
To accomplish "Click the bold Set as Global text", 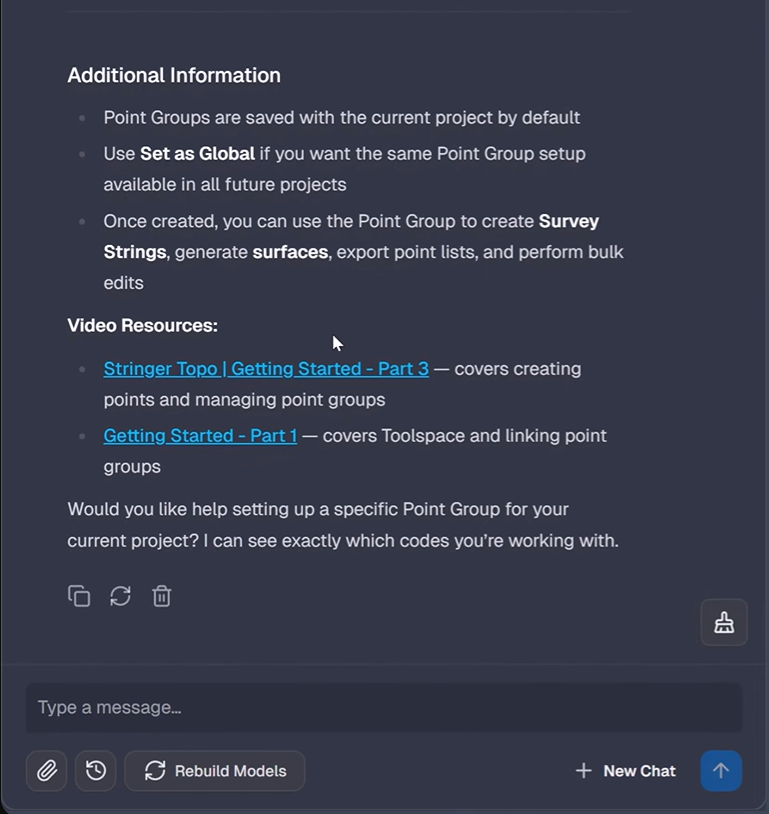I will pos(197,154).
